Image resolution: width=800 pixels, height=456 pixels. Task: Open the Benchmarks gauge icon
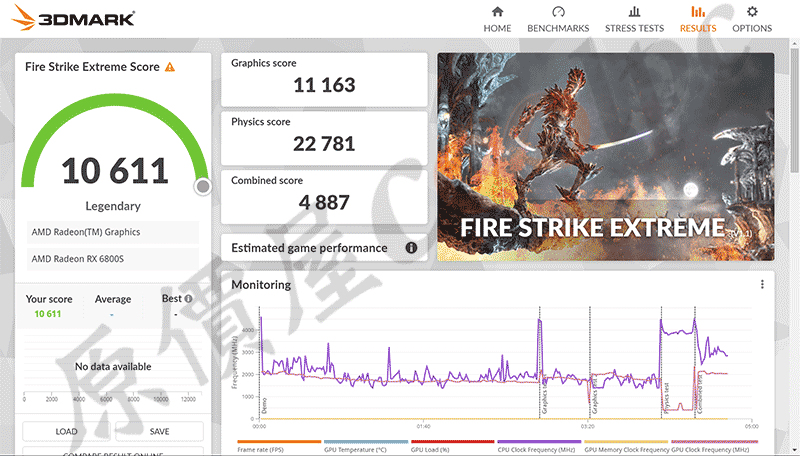[558, 12]
